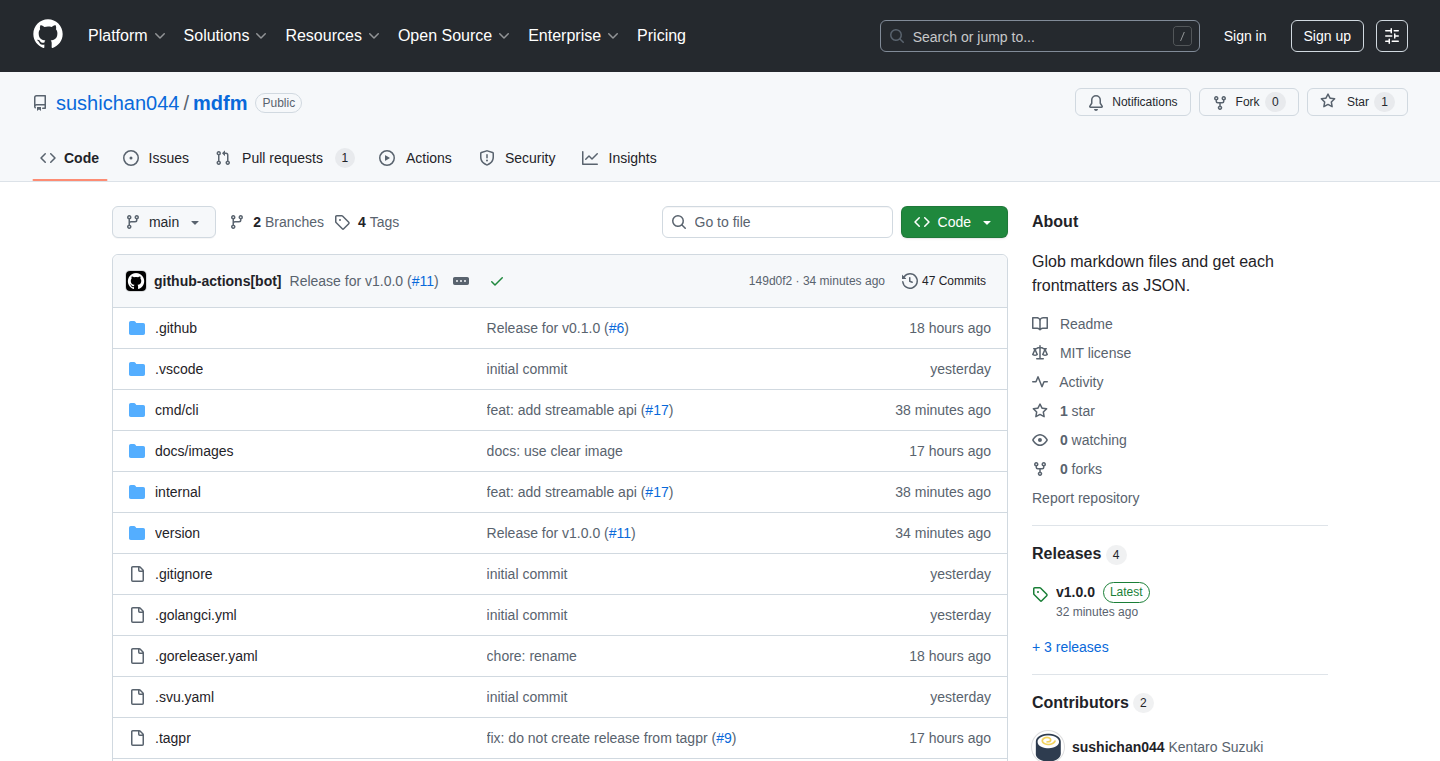
Task: Click the repository icon before sushichan044
Action: point(40,103)
